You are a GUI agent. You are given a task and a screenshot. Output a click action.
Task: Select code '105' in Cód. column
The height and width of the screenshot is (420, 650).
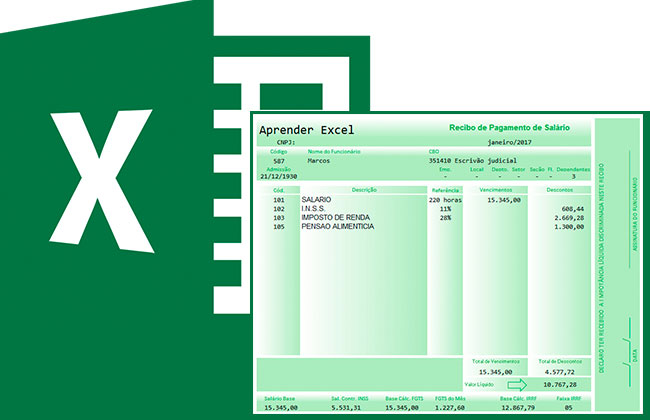[279, 227]
